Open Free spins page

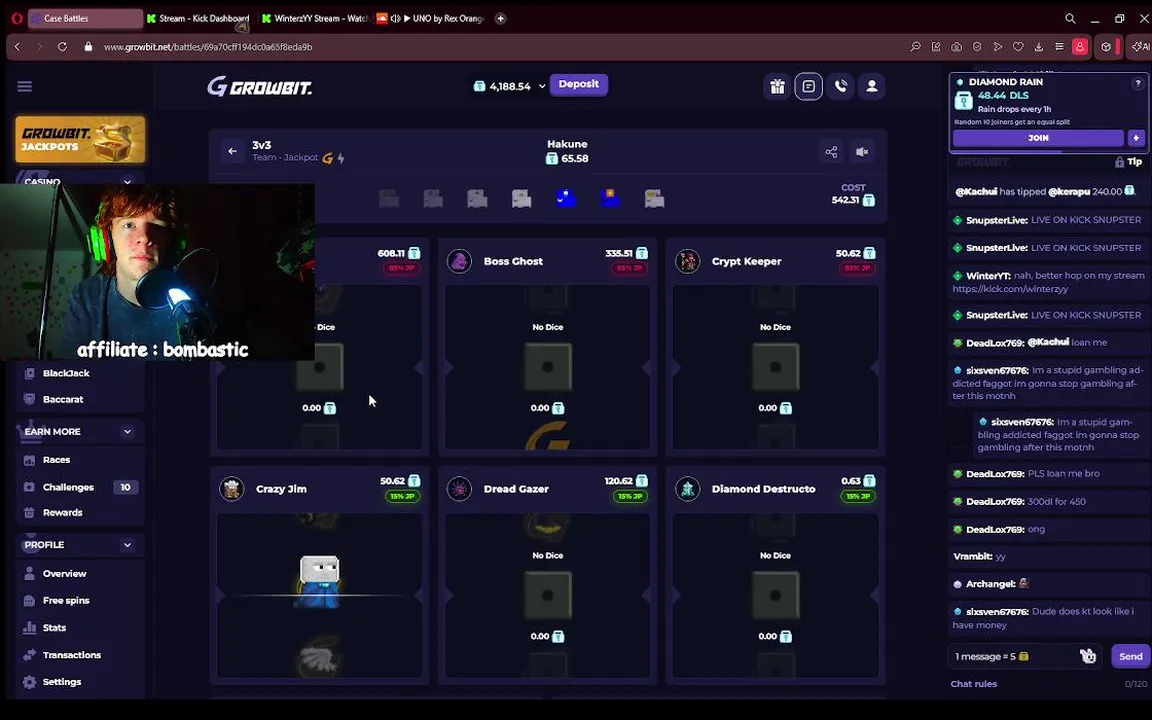click(66, 601)
